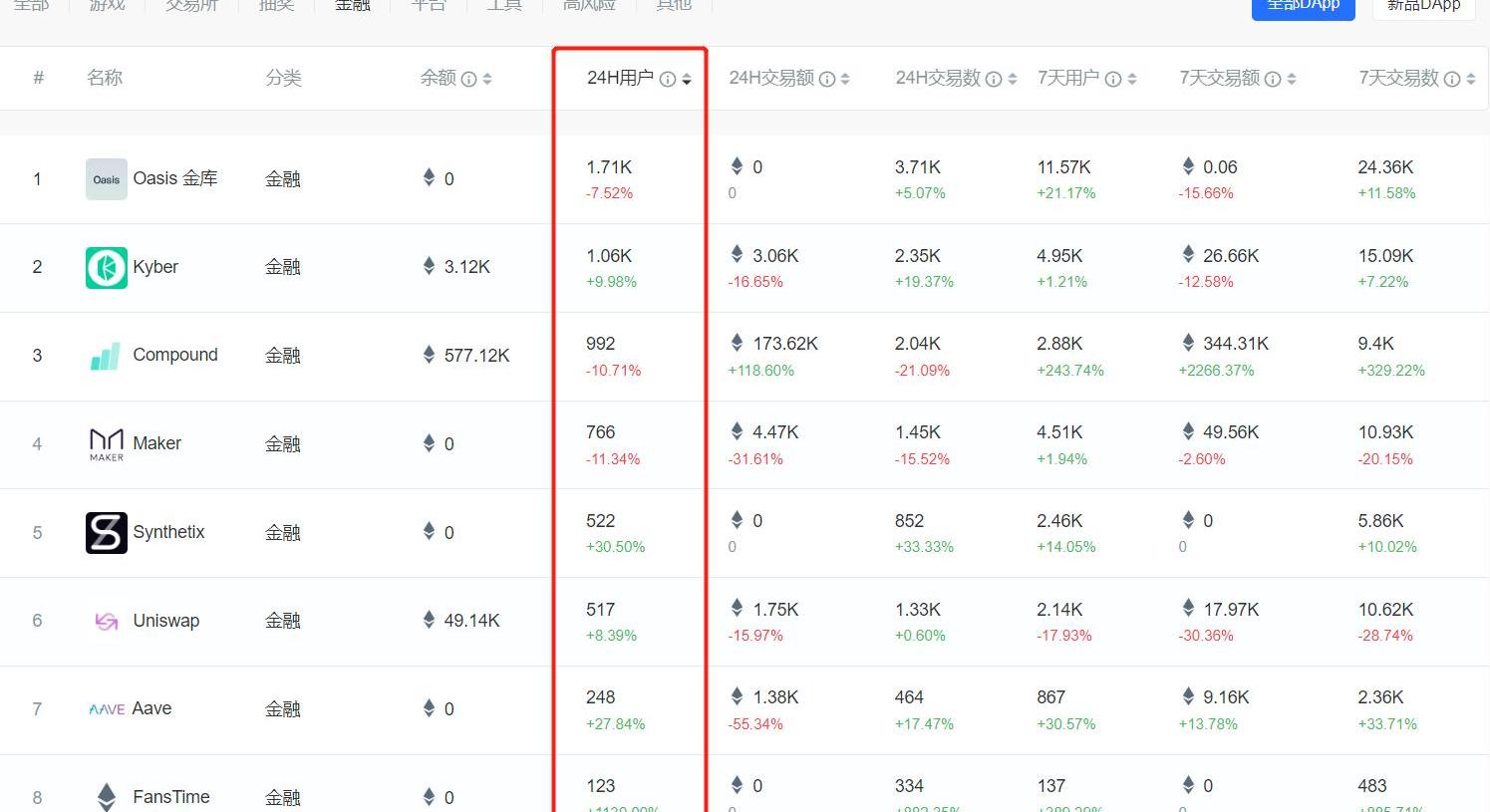
Task: Click the Uniswap pink logo icon
Action: click(x=107, y=622)
